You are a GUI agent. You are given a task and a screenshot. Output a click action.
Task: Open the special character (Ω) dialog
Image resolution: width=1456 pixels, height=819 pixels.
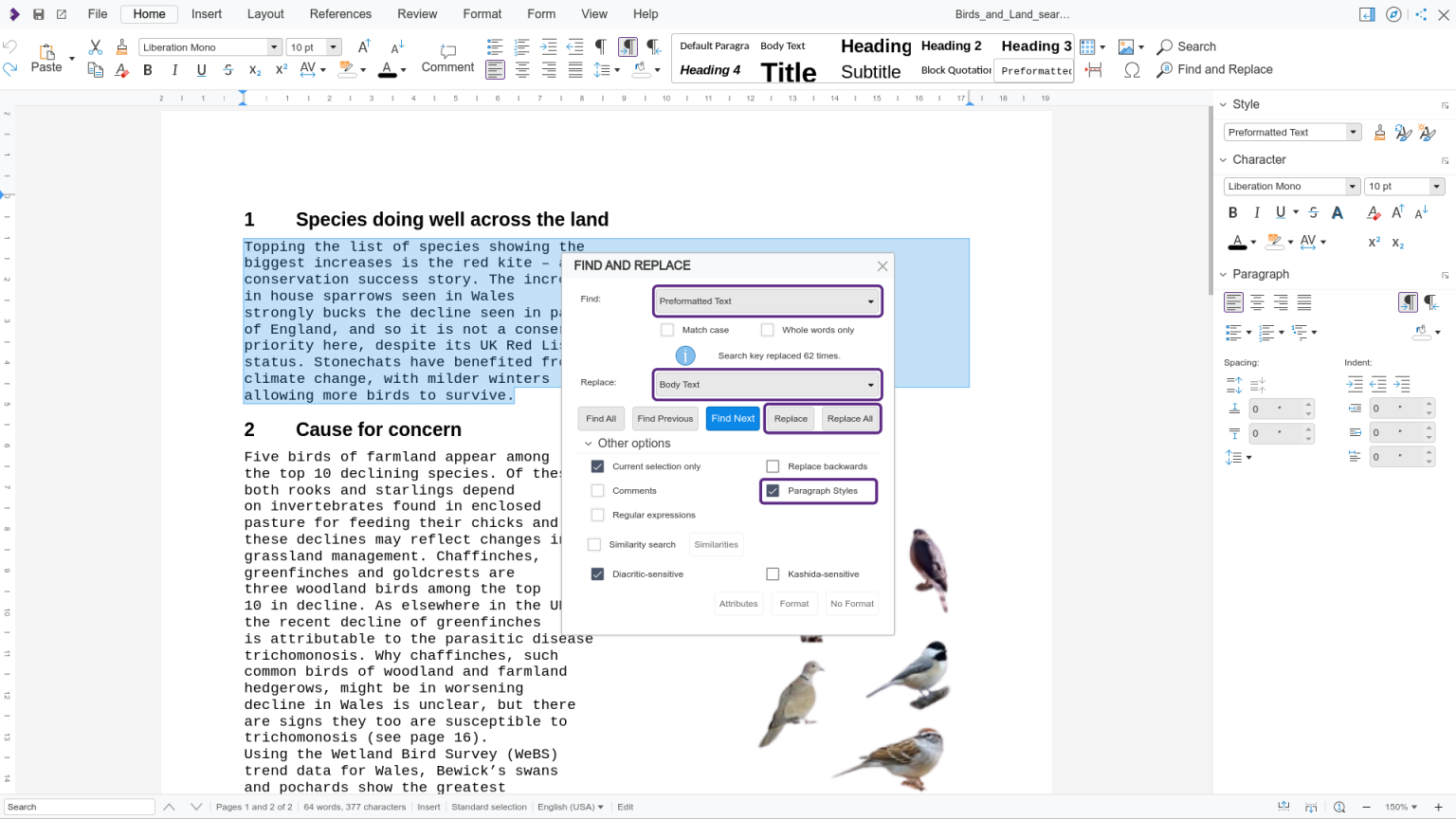coord(1132,69)
